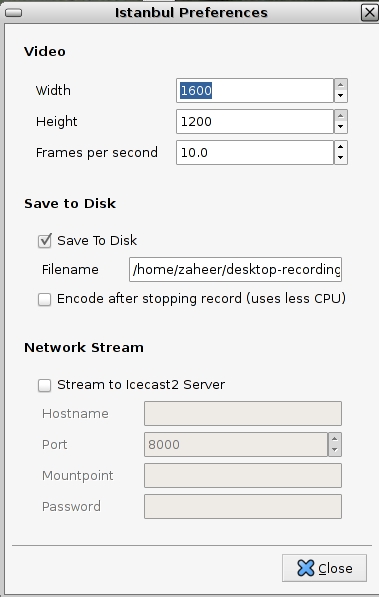Click the Close button
This screenshot has height=597, width=379.
coord(325,568)
